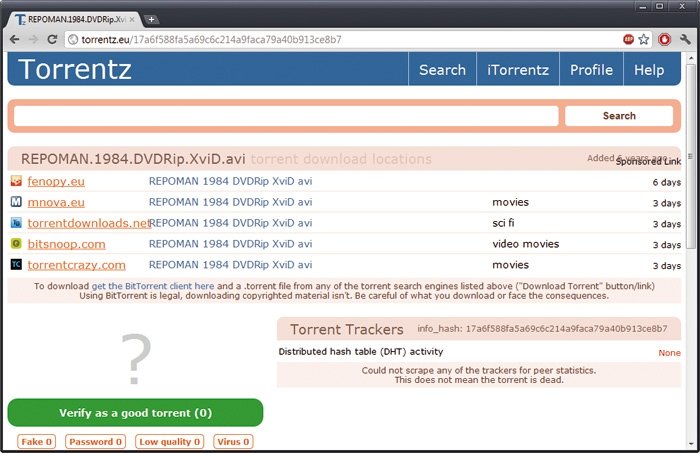
Task: Click the torrentcrazy.com site favicon
Action: tap(16, 265)
